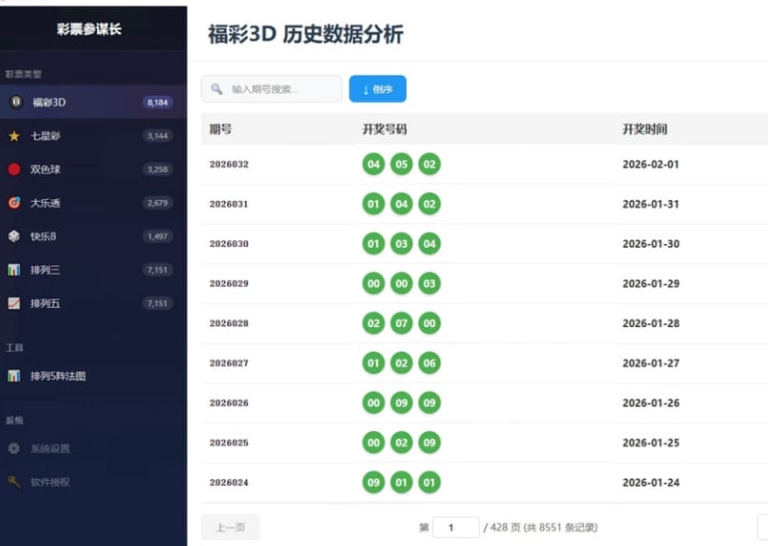
Task: Click the page number input box
Action: click(455, 527)
